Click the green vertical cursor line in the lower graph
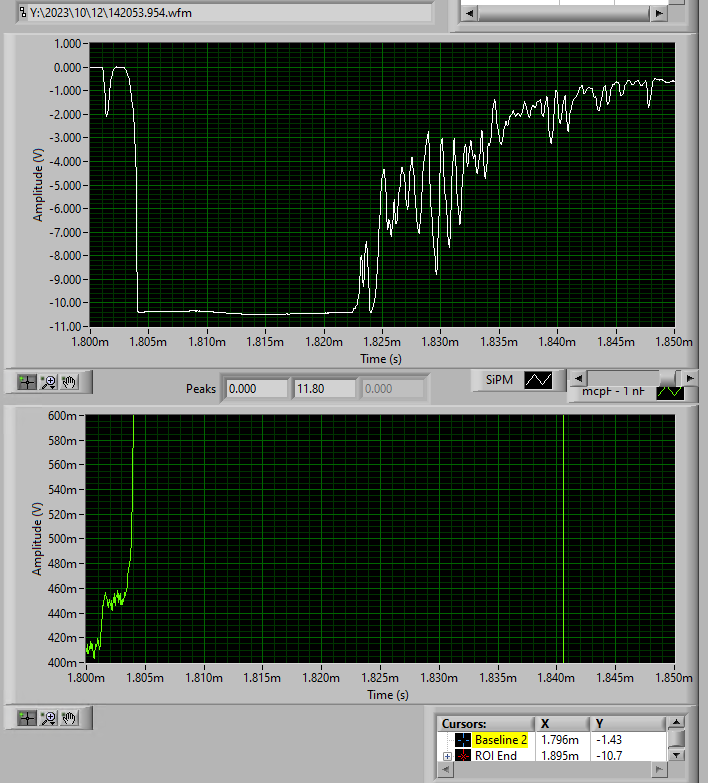 tap(563, 538)
